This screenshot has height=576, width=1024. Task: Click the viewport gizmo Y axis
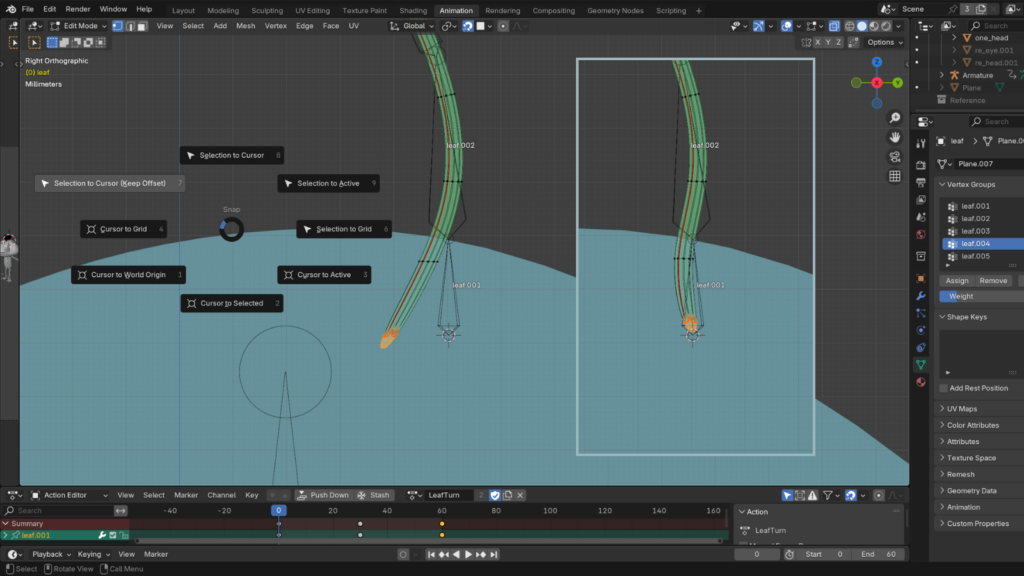coord(898,83)
